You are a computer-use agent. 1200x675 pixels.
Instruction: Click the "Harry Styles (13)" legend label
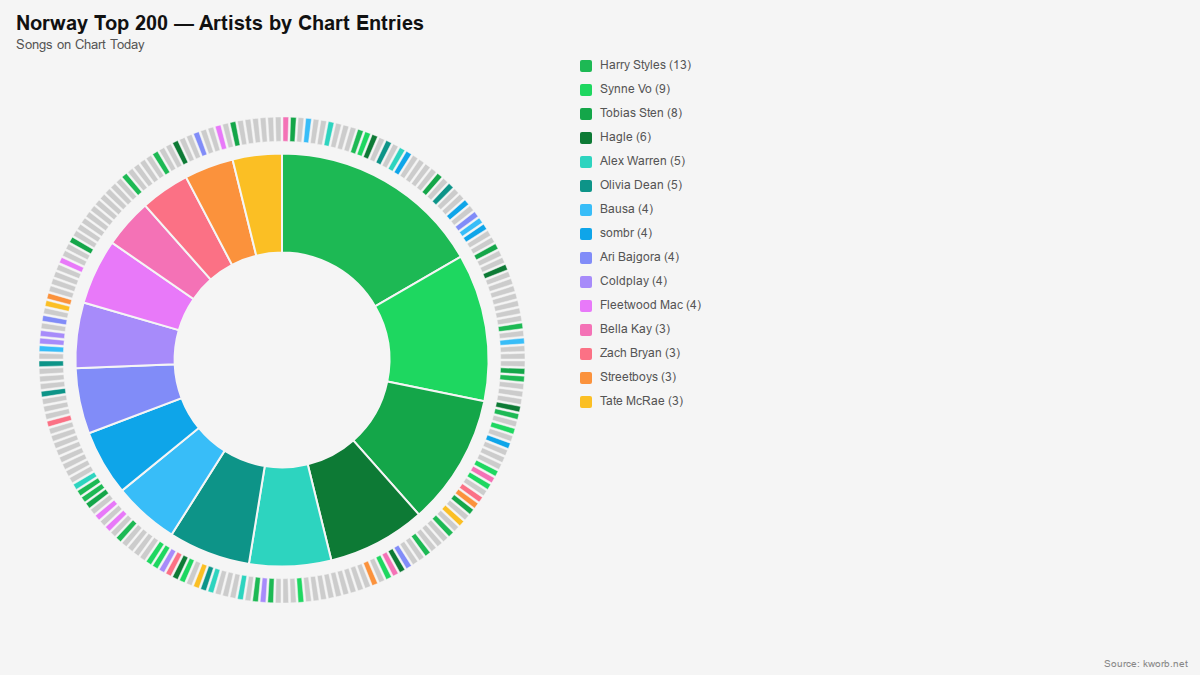pyautogui.click(x=645, y=65)
